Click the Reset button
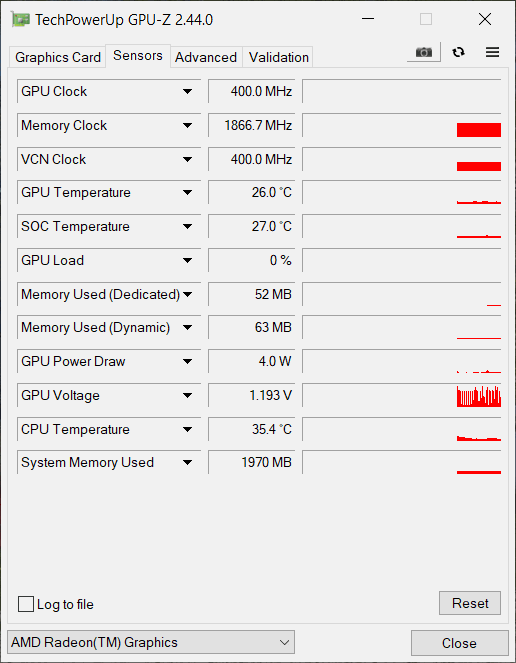Viewport: 516px width, 663px height. (470, 603)
